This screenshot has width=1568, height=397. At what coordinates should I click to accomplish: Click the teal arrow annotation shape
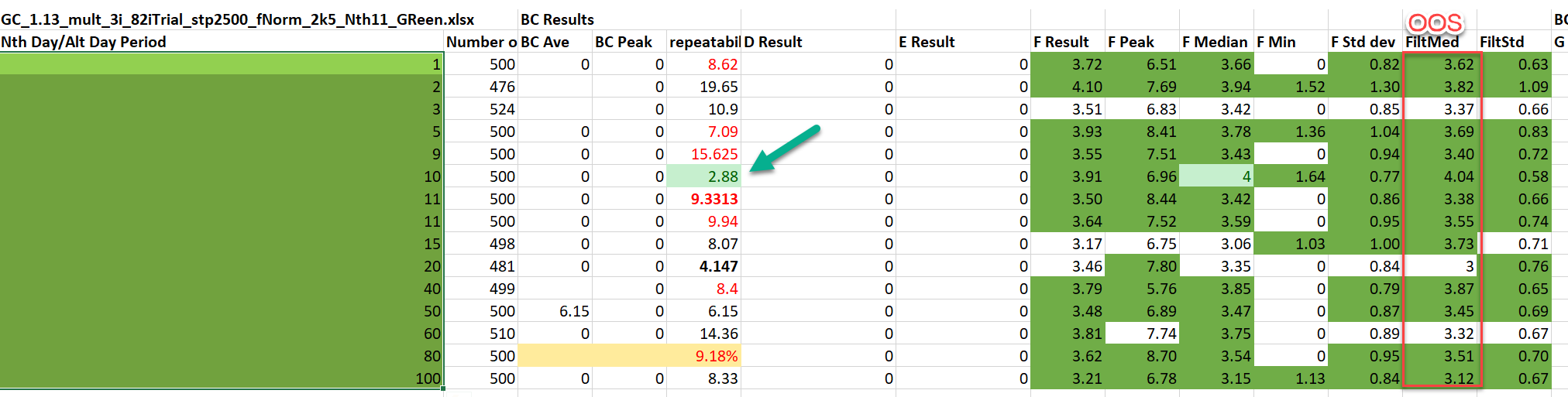[x=784, y=148]
